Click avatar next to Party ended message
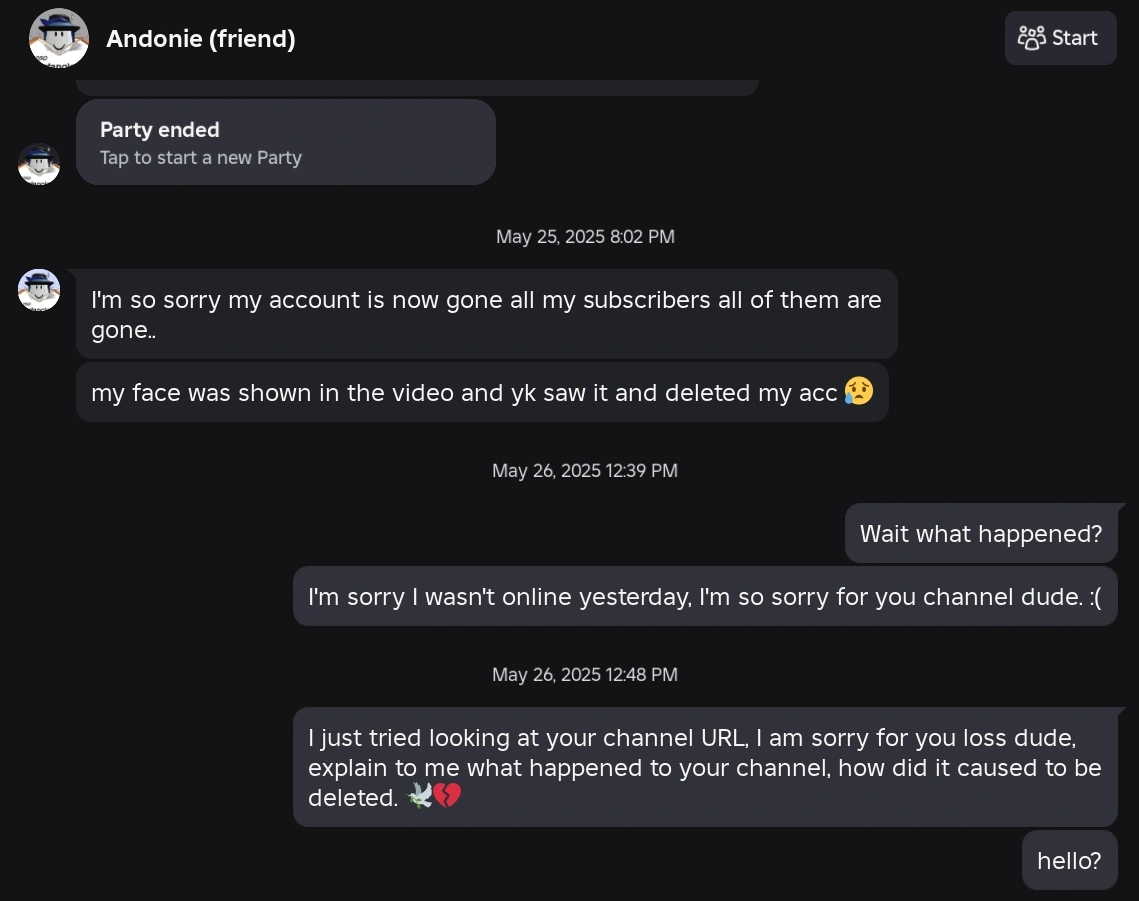Viewport: 1139px width, 901px height. click(39, 164)
